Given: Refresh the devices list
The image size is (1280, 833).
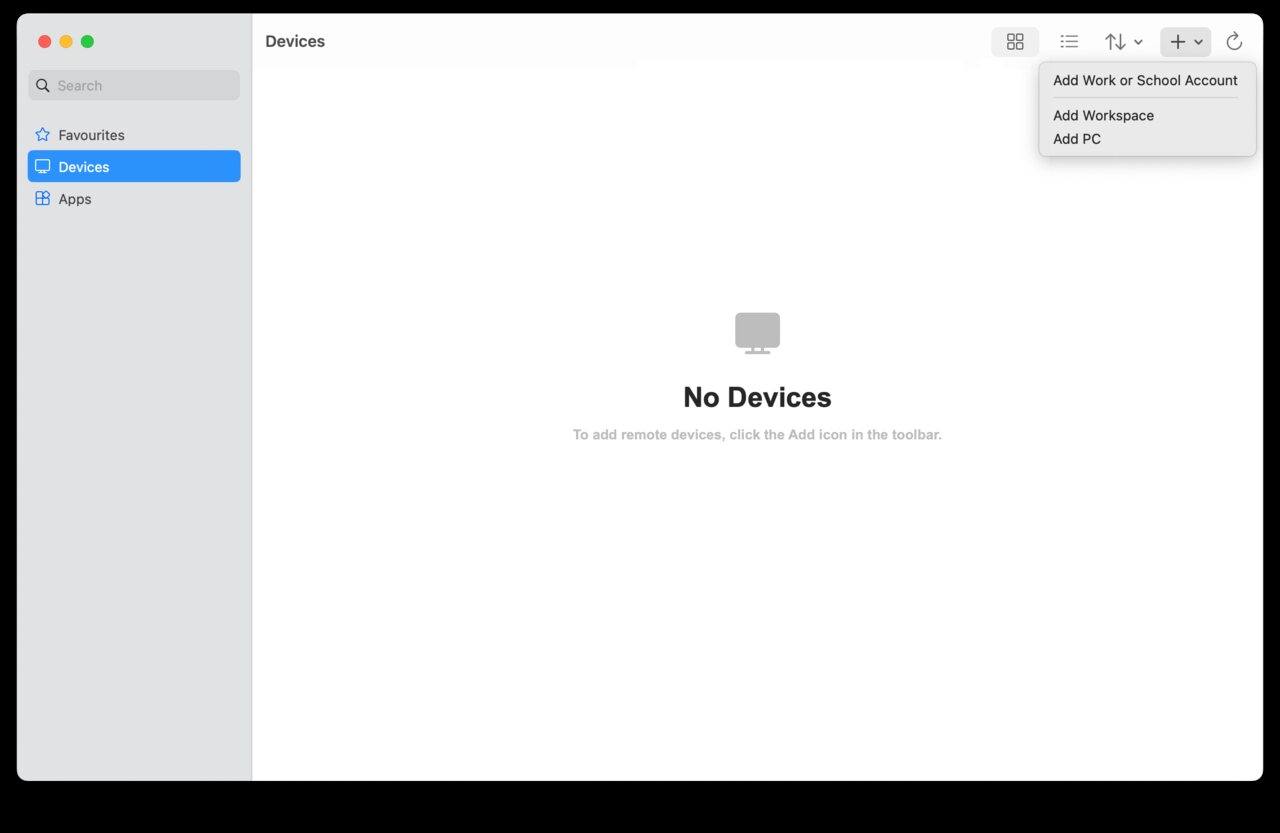Looking at the screenshot, I should pyautogui.click(x=1234, y=41).
